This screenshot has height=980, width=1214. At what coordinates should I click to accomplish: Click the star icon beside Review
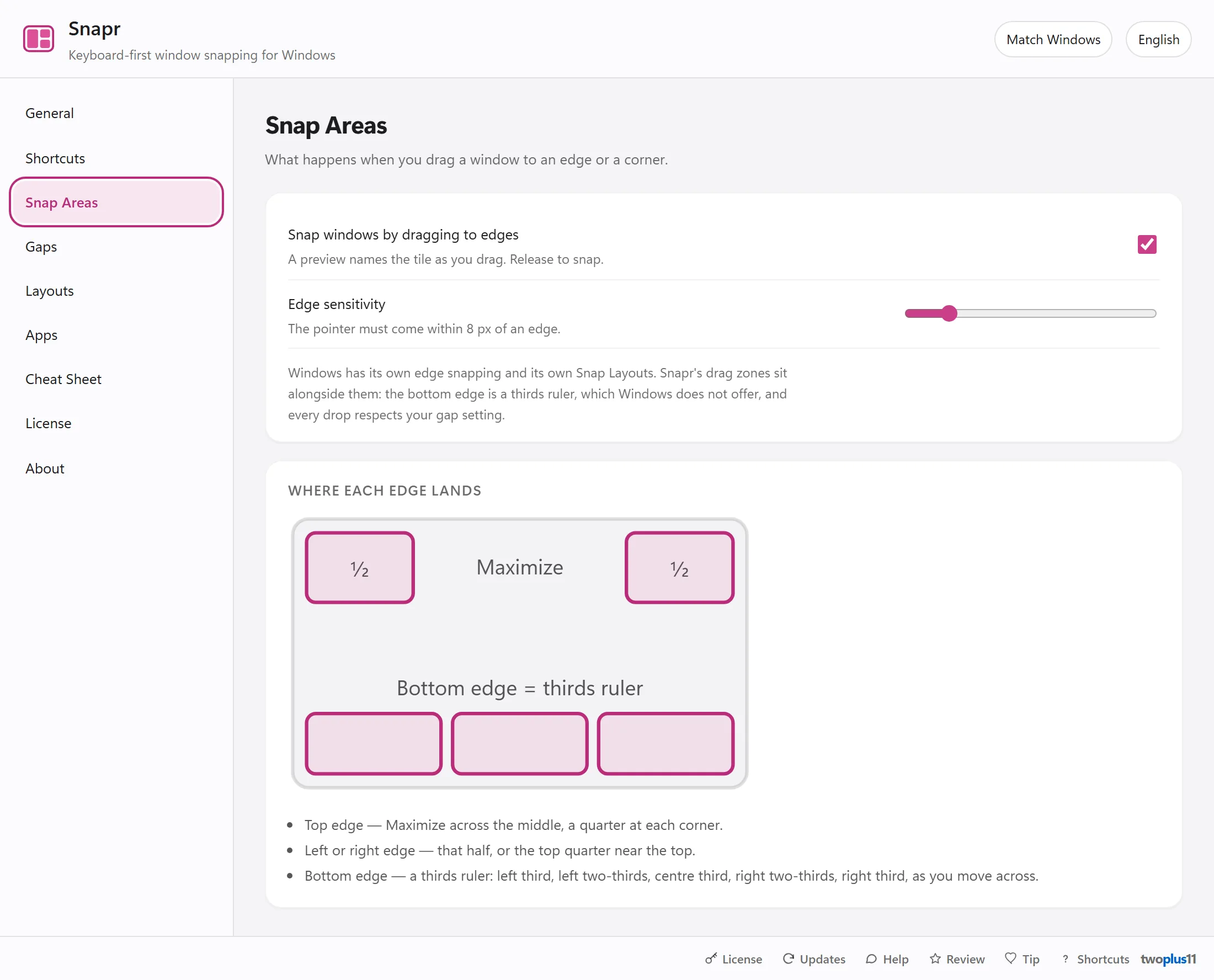[935, 958]
